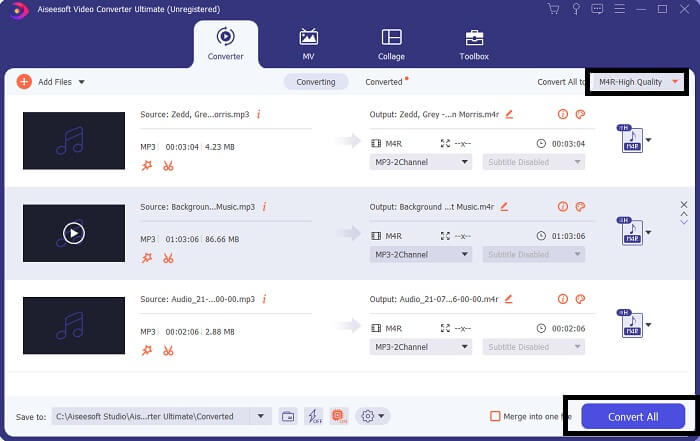This screenshot has height=441, width=700.
Task: Remove the Background Music row with X
Action: 684,204
